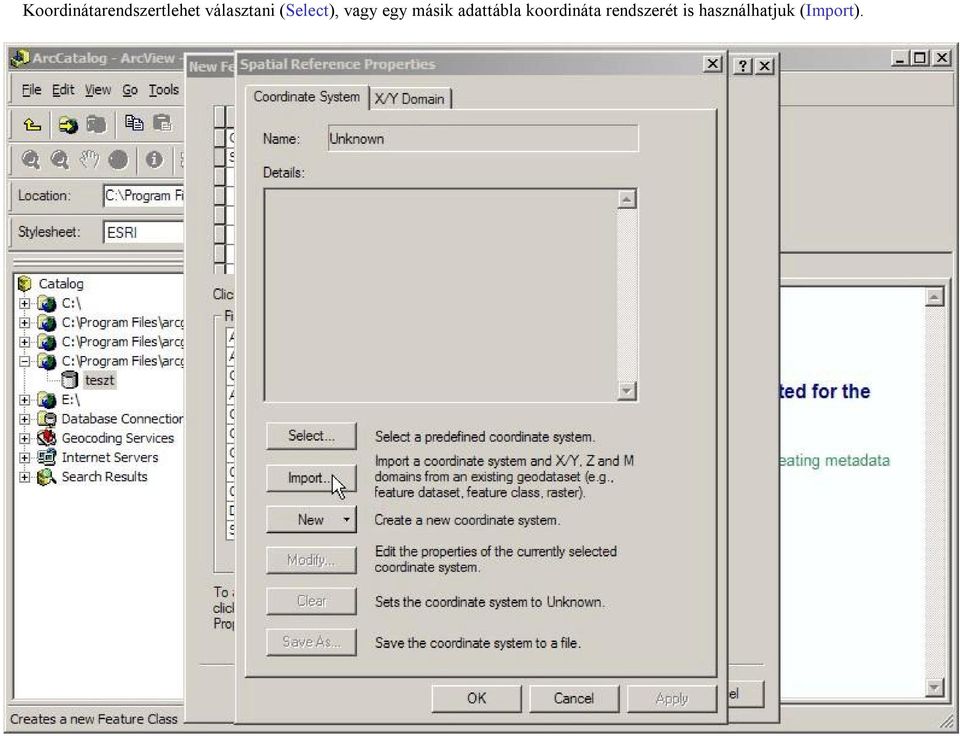Viewport: 960px width, 736px height.
Task: Click the Catalog root icon in tree
Action: 24,284
